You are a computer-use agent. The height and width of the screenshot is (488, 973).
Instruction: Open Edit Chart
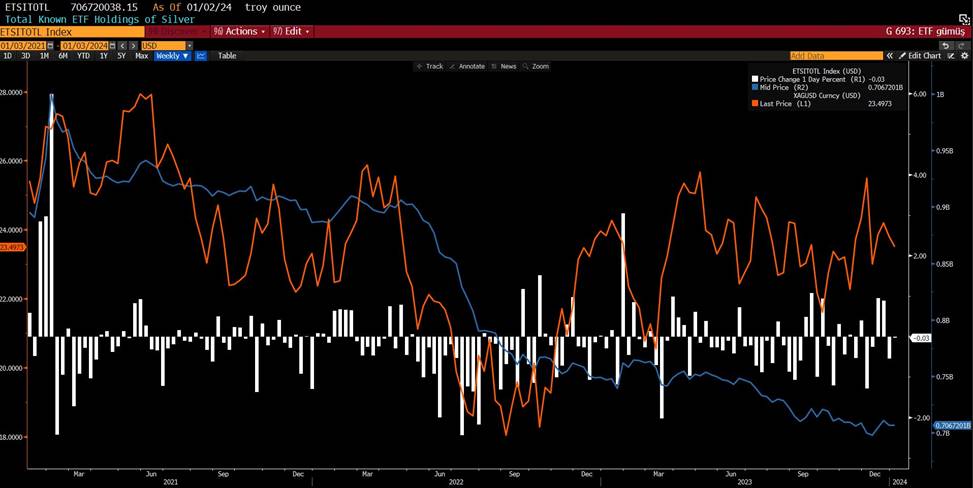(920, 56)
